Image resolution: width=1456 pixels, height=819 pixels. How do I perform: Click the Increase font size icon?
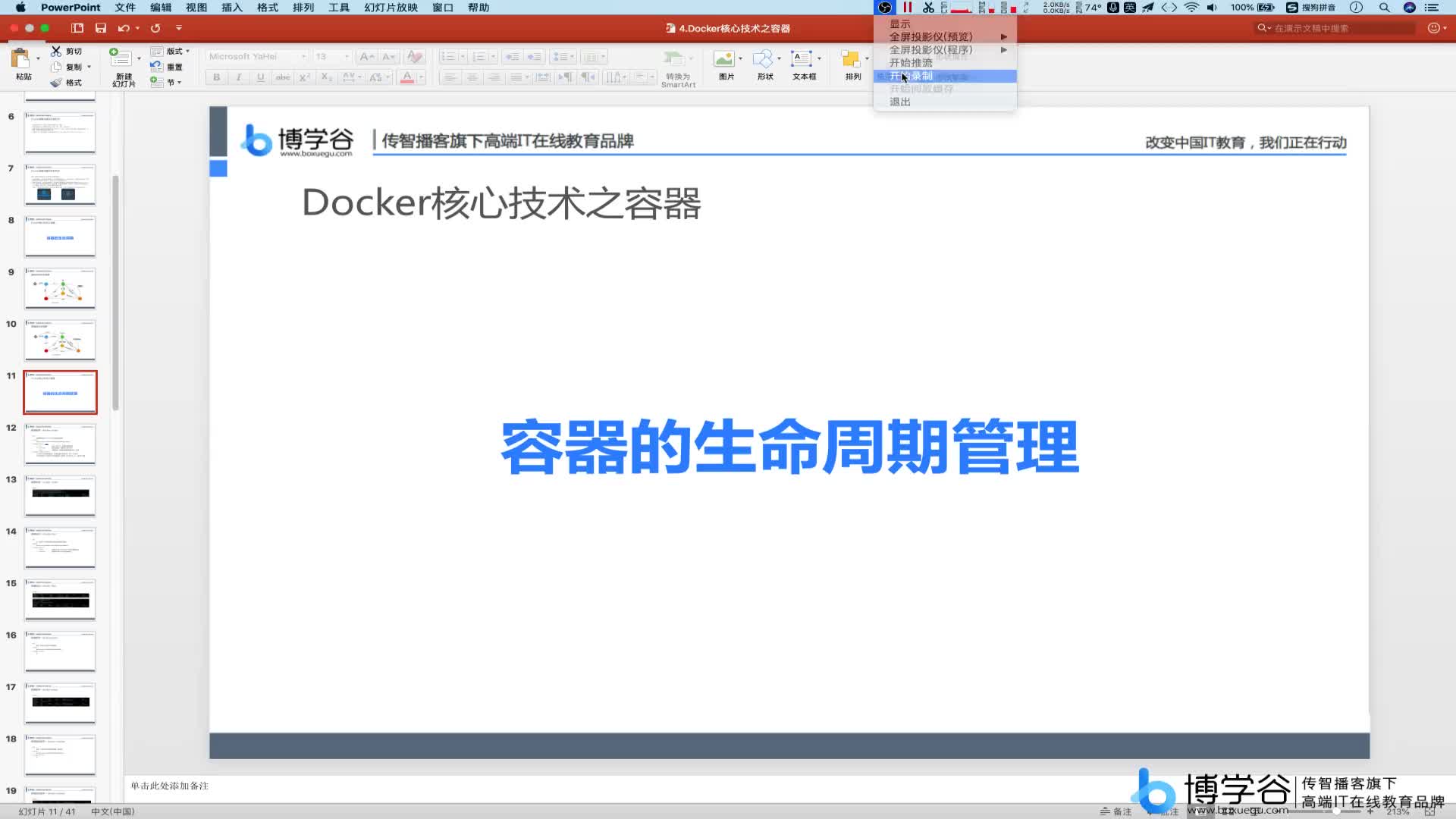(x=366, y=57)
